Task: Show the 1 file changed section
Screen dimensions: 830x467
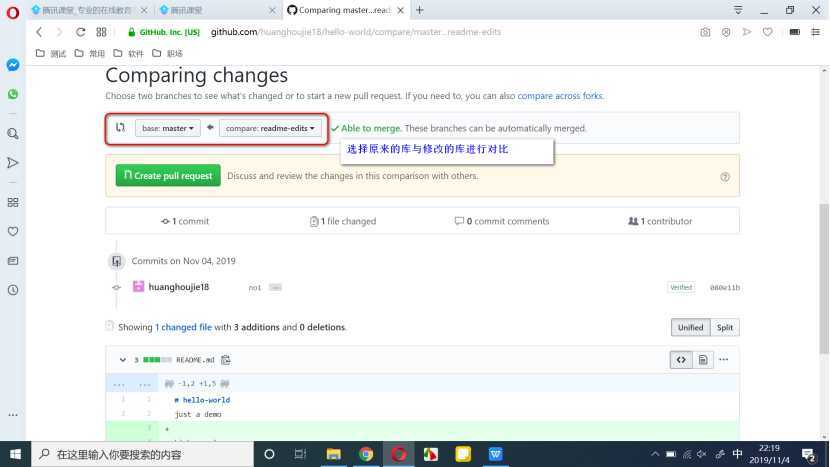Action: [x=343, y=221]
